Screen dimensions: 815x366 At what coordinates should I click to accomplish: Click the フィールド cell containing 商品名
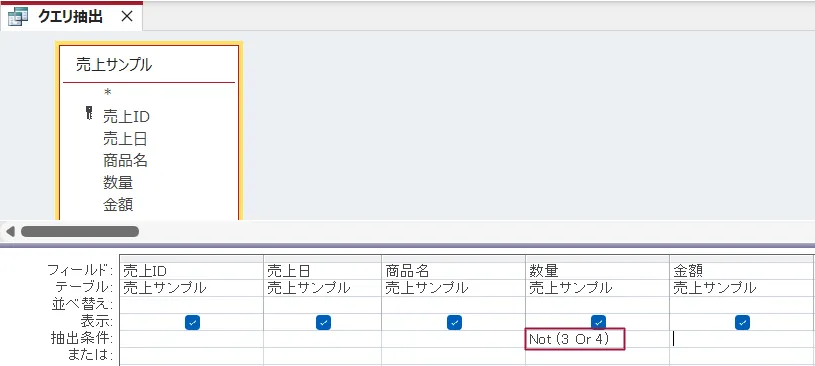(453, 271)
